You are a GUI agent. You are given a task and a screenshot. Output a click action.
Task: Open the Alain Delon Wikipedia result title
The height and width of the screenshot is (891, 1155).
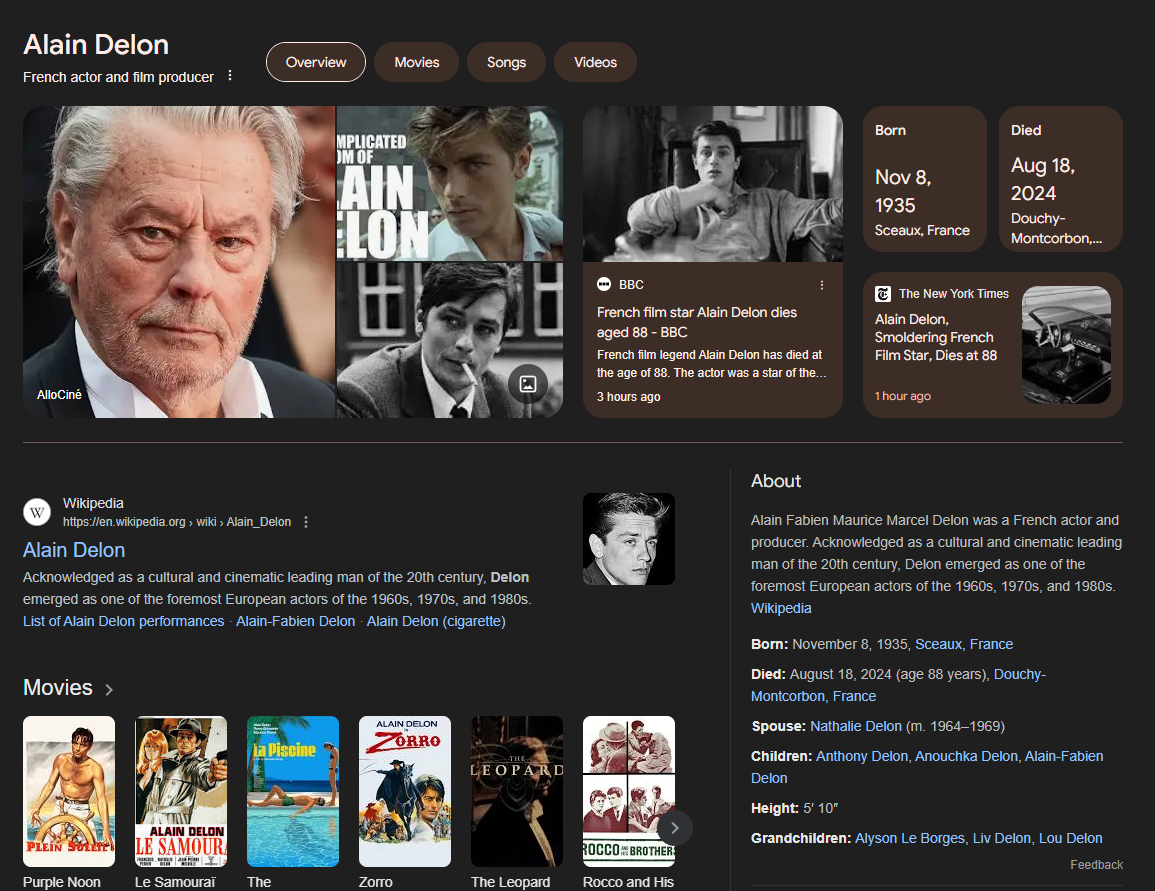[x=74, y=550]
